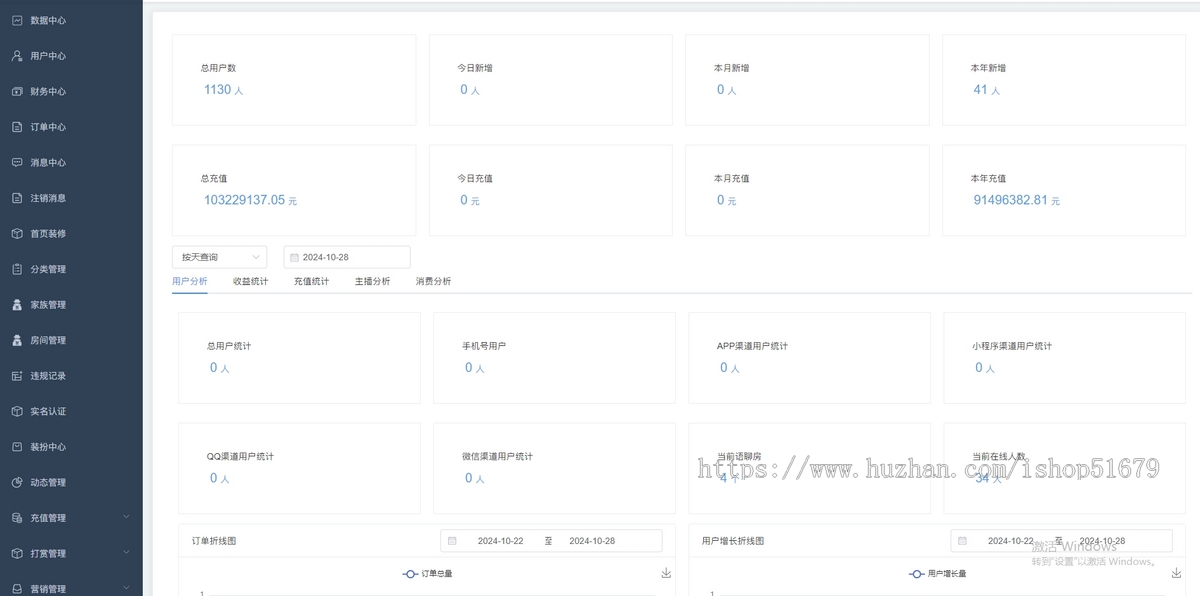The width and height of the screenshot is (1200, 596).
Task: Click 用户增长折线图 start date 2024-10-22
Action: coord(1010,541)
